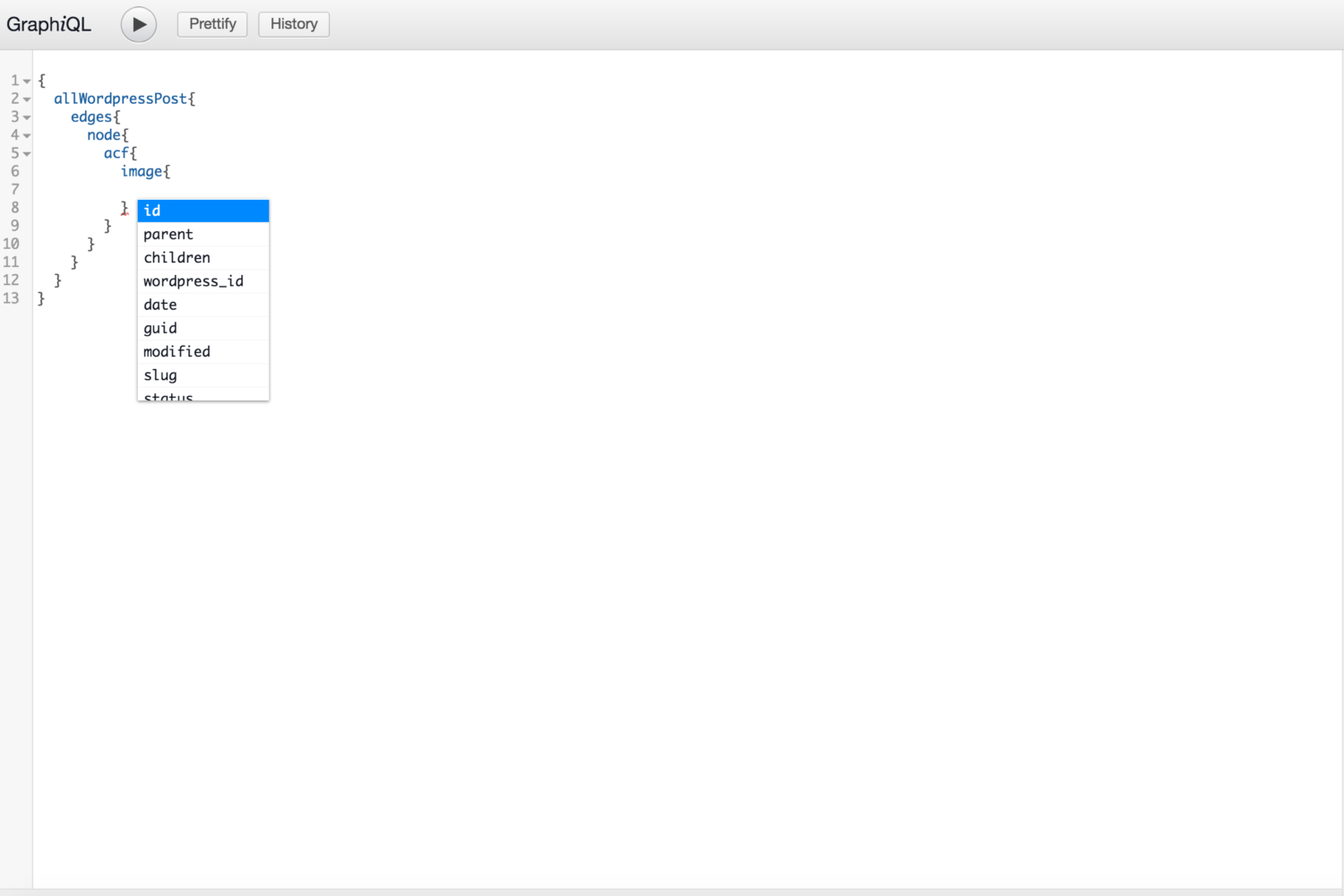Click line number 13 in the gutter

[x=12, y=298]
